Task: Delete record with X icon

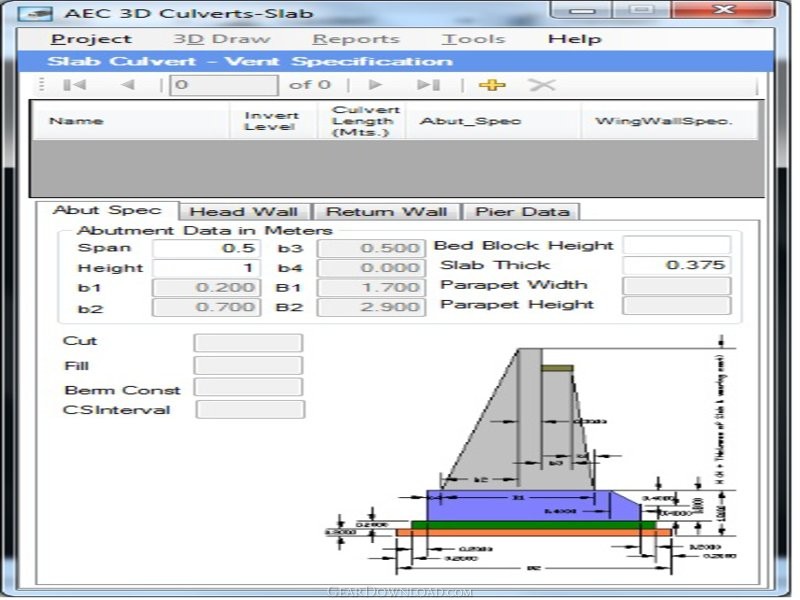Action: tap(542, 85)
